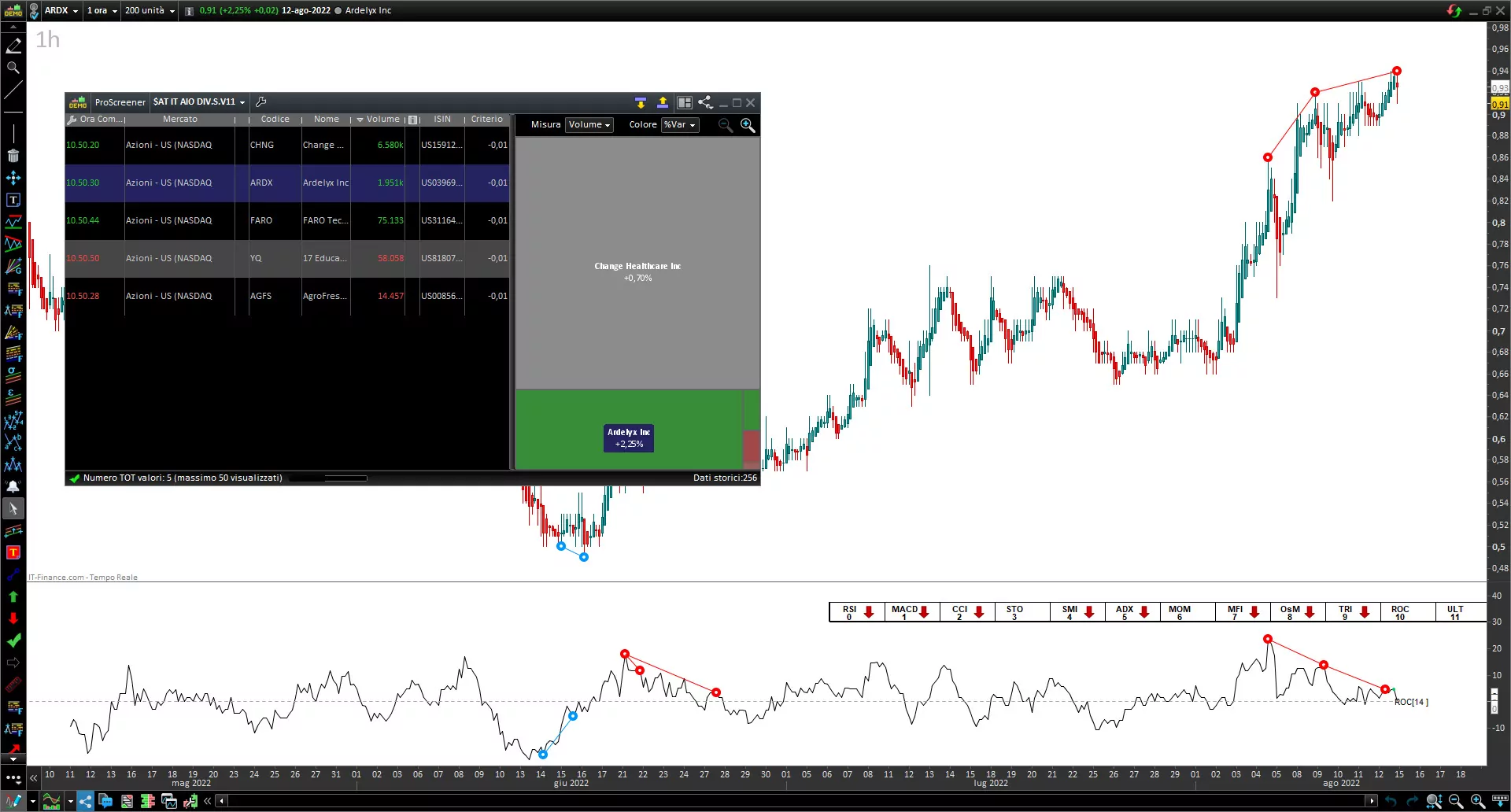1511x812 pixels.
Task: Select the red T label tool
Action: pyautogui.click(x=13, y=552)
